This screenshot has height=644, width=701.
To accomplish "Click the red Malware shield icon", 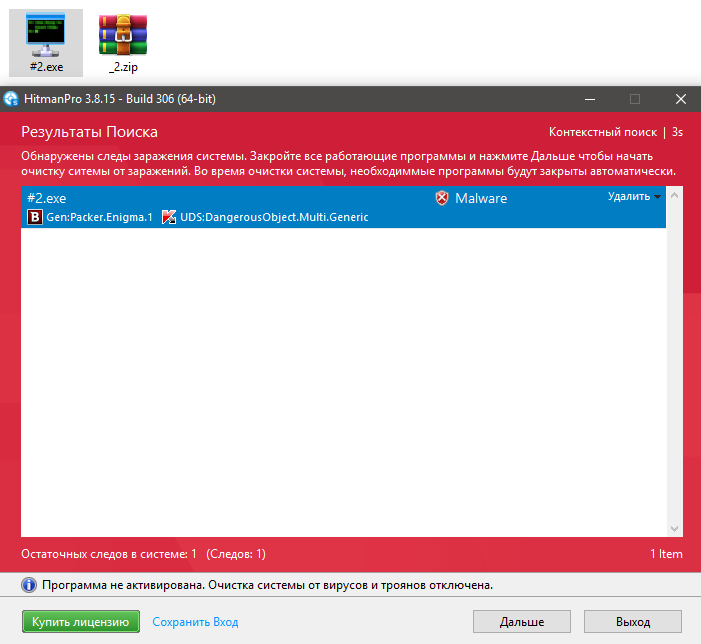I will pos(442,198).
